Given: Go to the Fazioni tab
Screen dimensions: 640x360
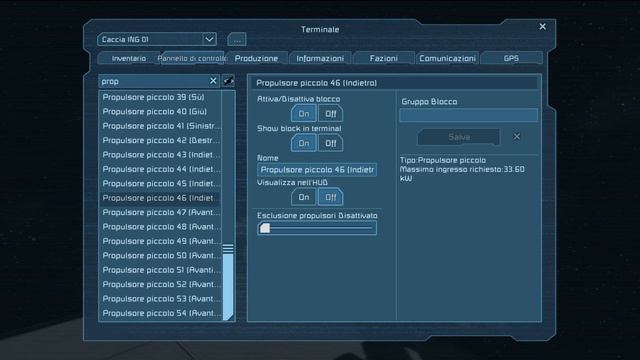Looking at the screenshot, I should click(384, 58).
